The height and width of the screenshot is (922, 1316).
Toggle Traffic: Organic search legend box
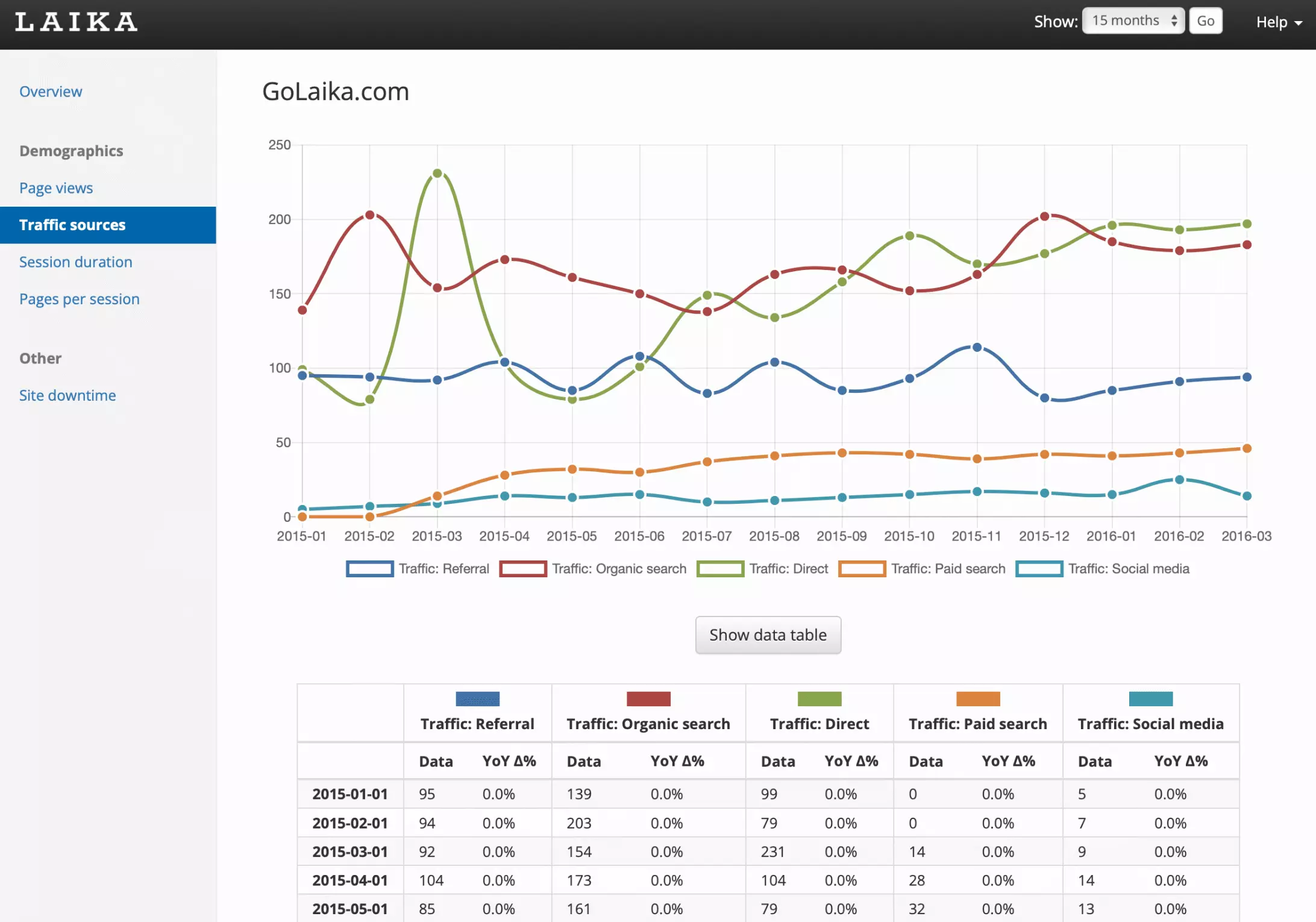click(x=523, y=569)
